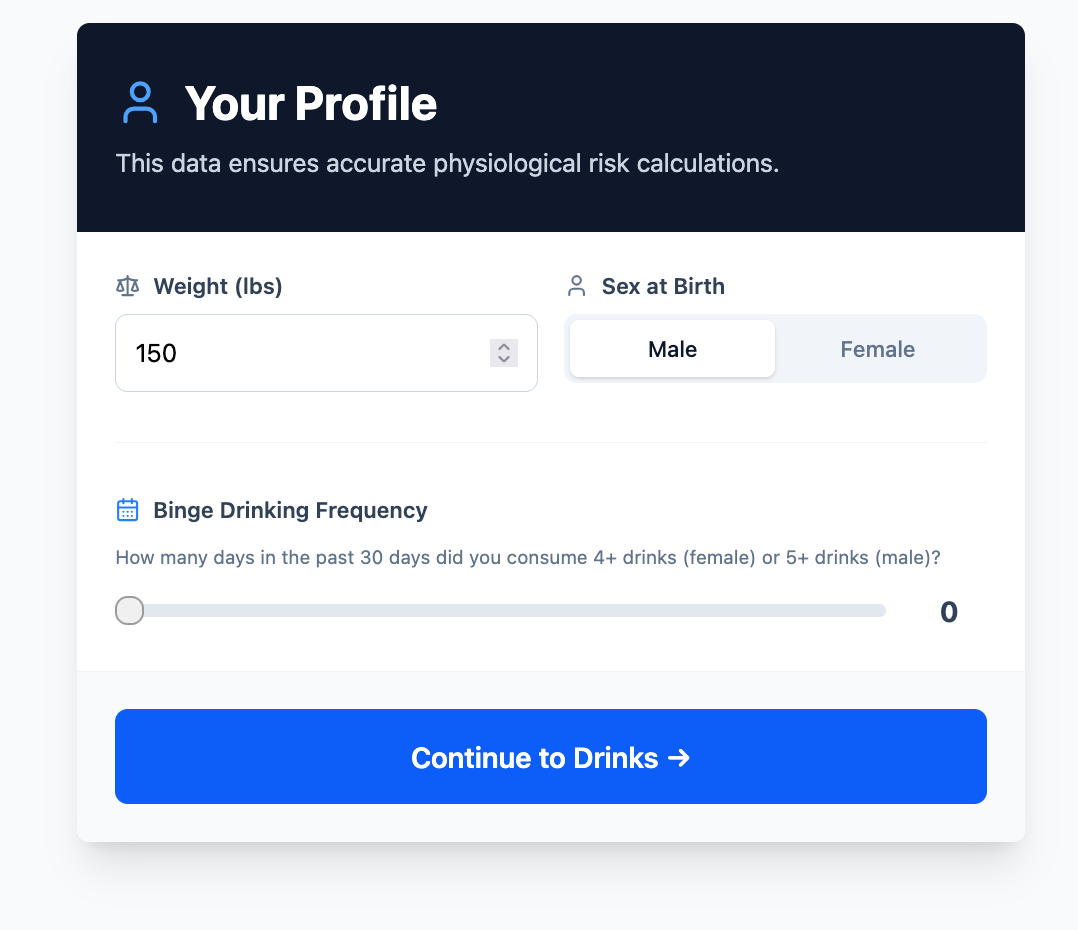Click the binge frequency slider thumb

[x=129, y=610]
